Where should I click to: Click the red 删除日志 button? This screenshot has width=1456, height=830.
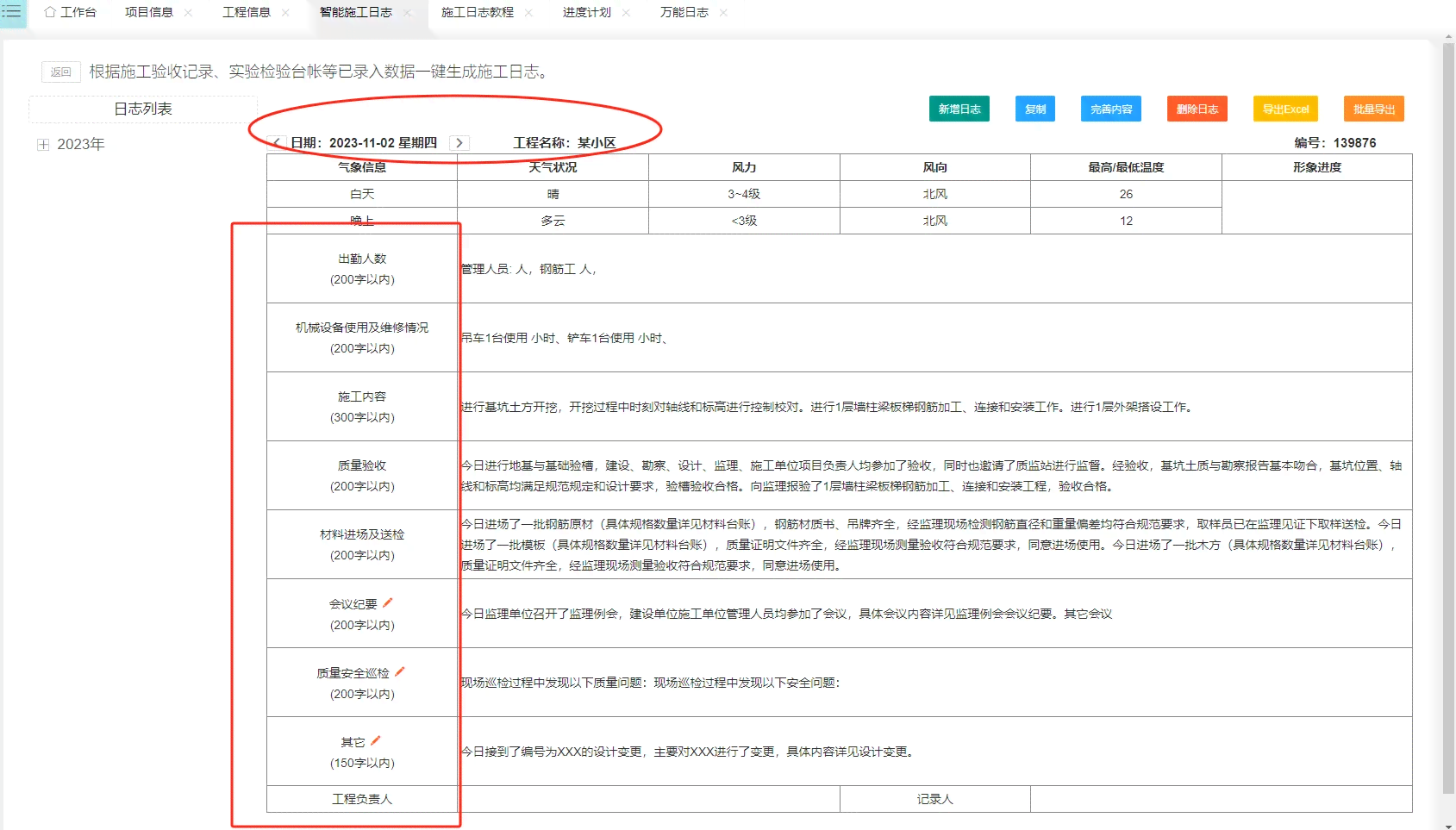coord(1197,109)
